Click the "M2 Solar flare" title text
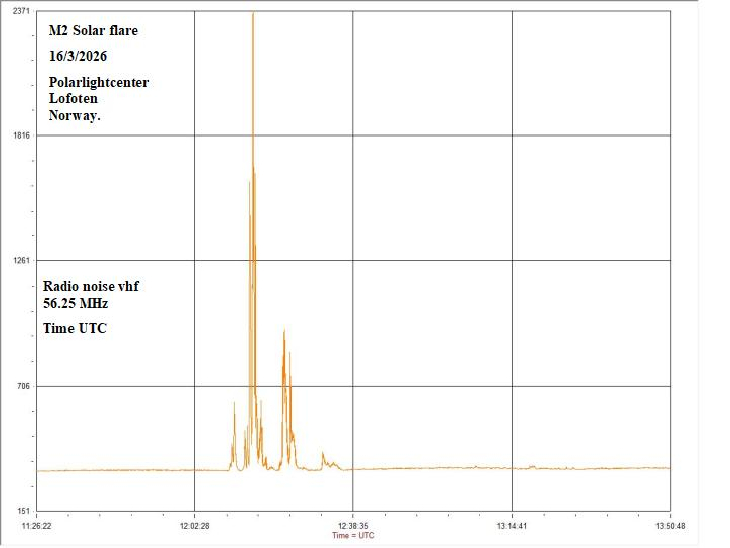This screenshot has height=548, width=730. [93, 31]
